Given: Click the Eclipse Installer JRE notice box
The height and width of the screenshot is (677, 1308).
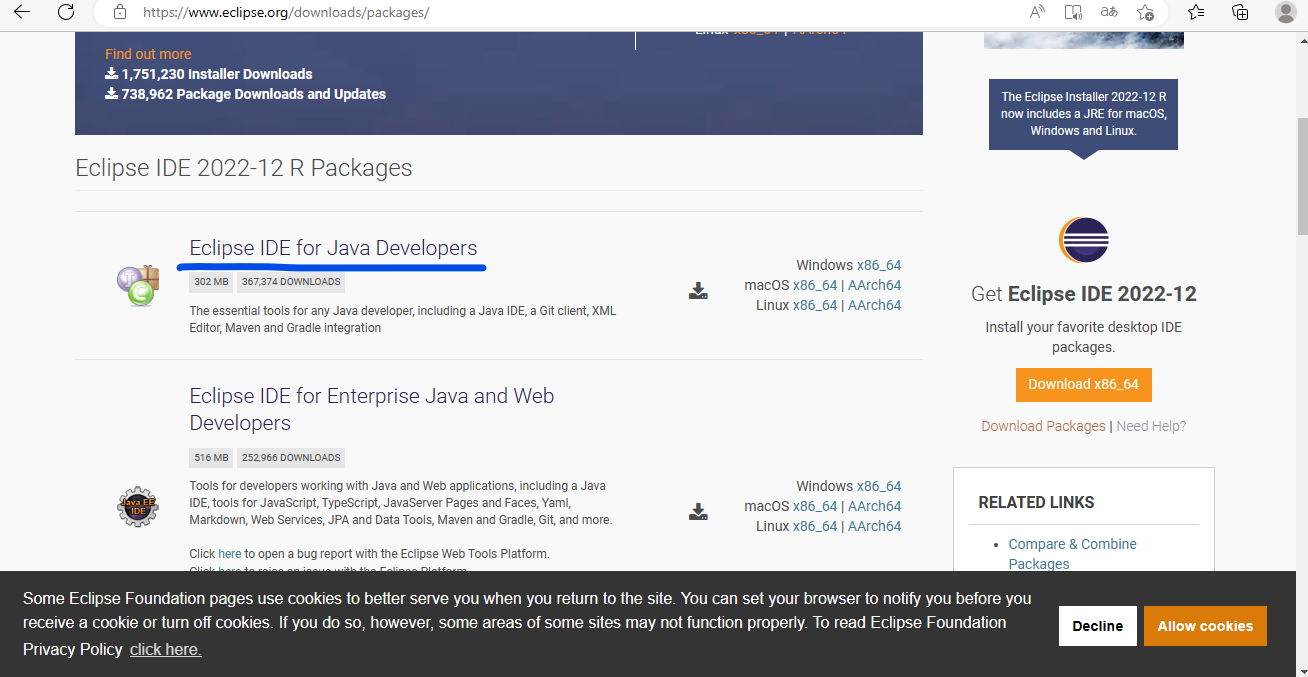Looking at the screenshot, I should [x=1083, y=114].
